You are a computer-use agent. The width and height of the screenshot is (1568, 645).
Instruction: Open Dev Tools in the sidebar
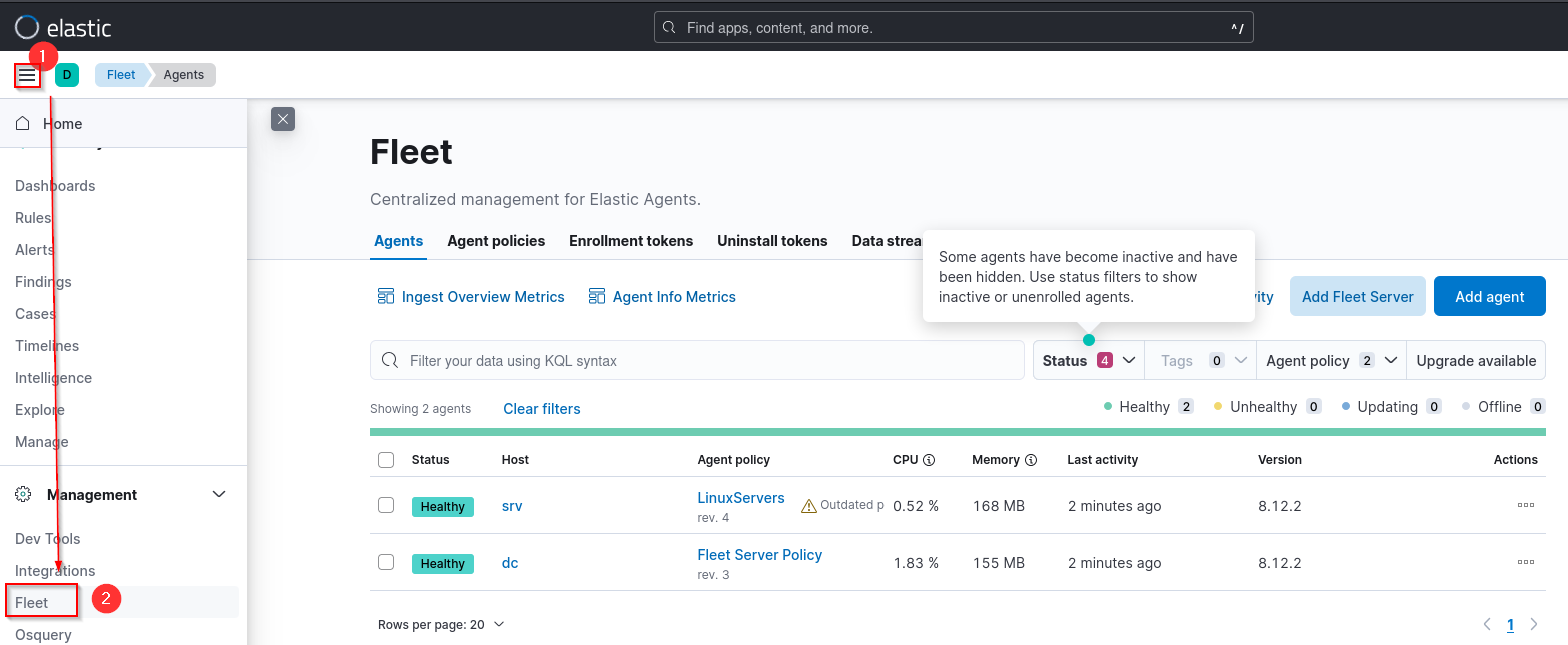(x=47, y=539)
